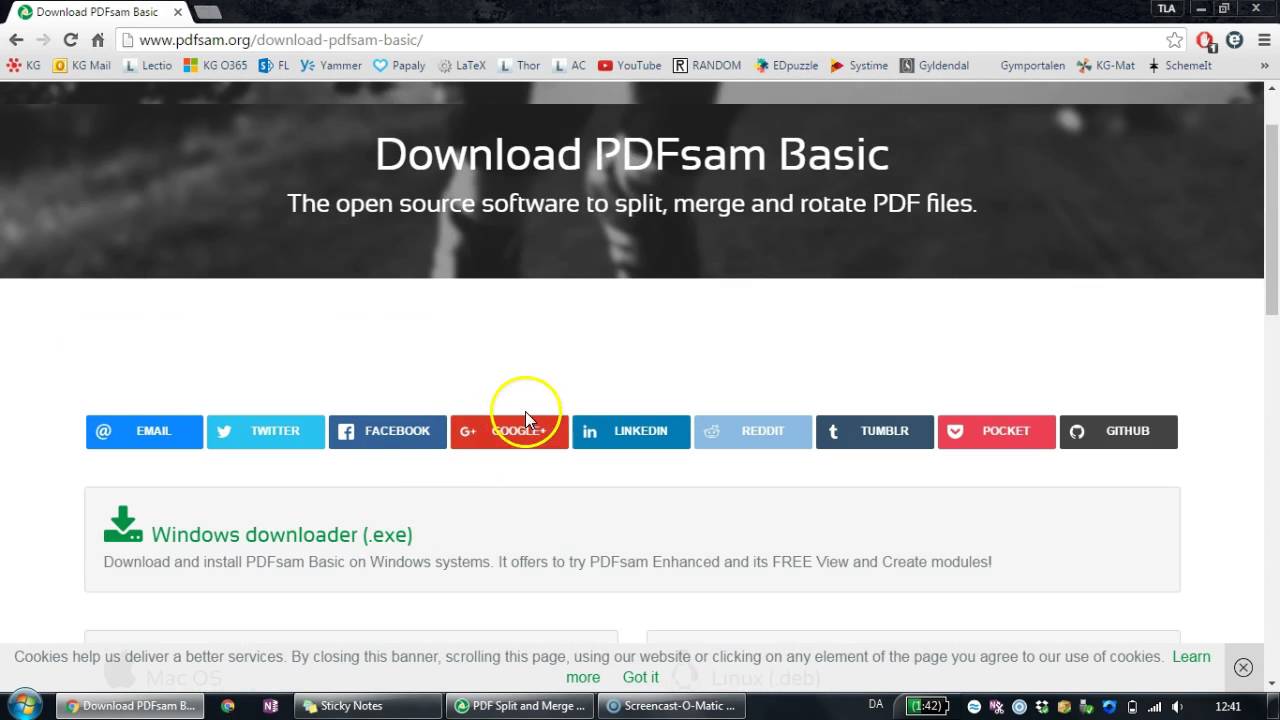The image size is (1280, 720).
Task: Open the YouTube bookmark
Action: (630, 65)
